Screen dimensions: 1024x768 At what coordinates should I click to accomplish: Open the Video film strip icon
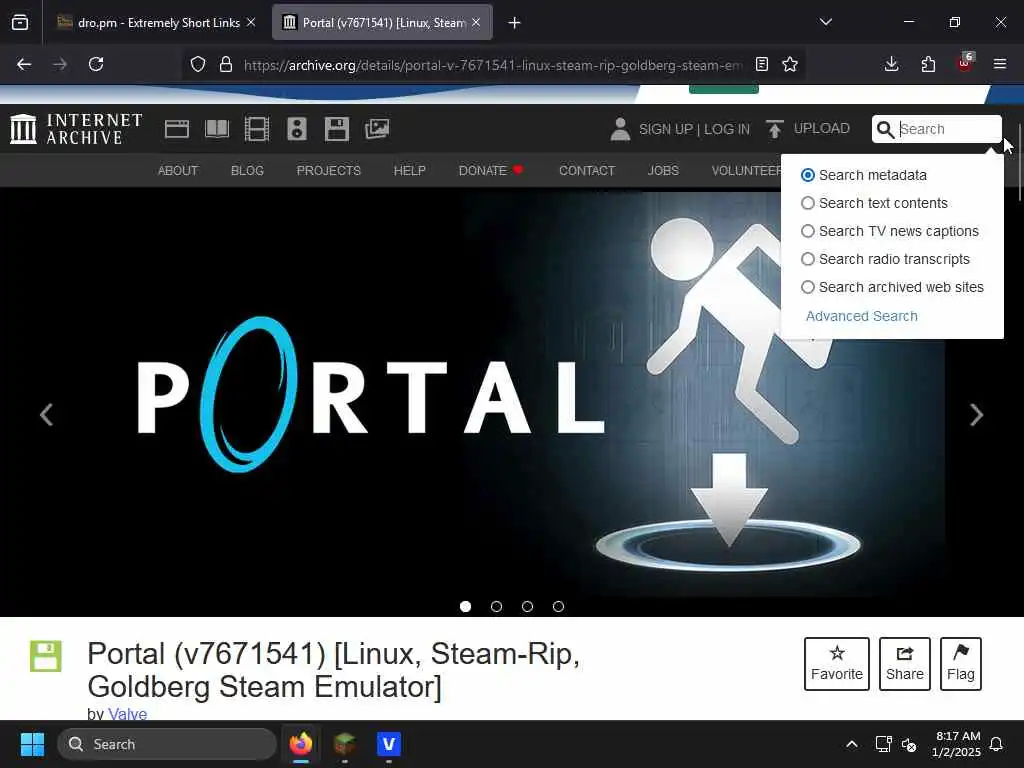pos(257,129)
